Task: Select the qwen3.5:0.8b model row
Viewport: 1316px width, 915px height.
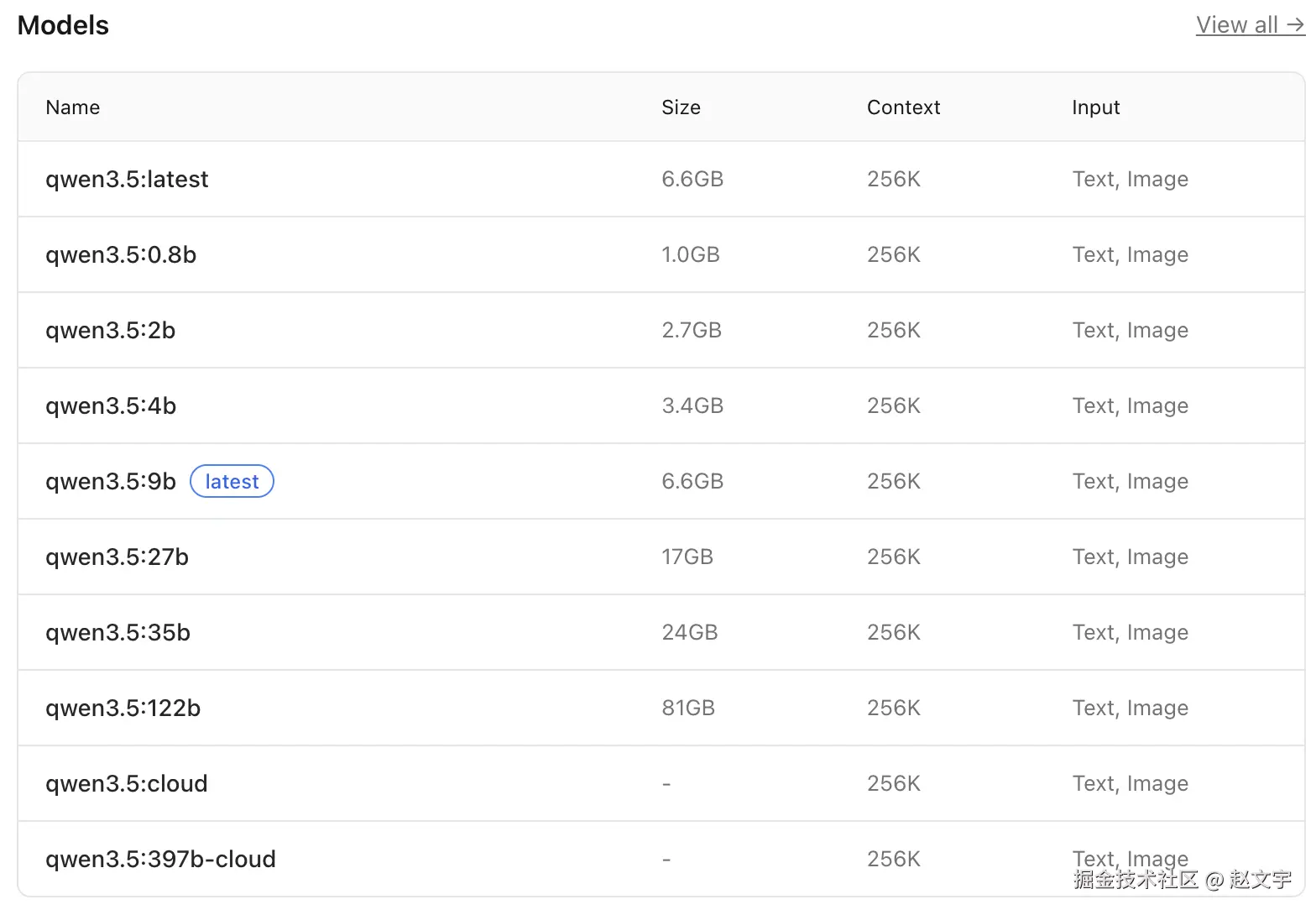Action: 121,255
